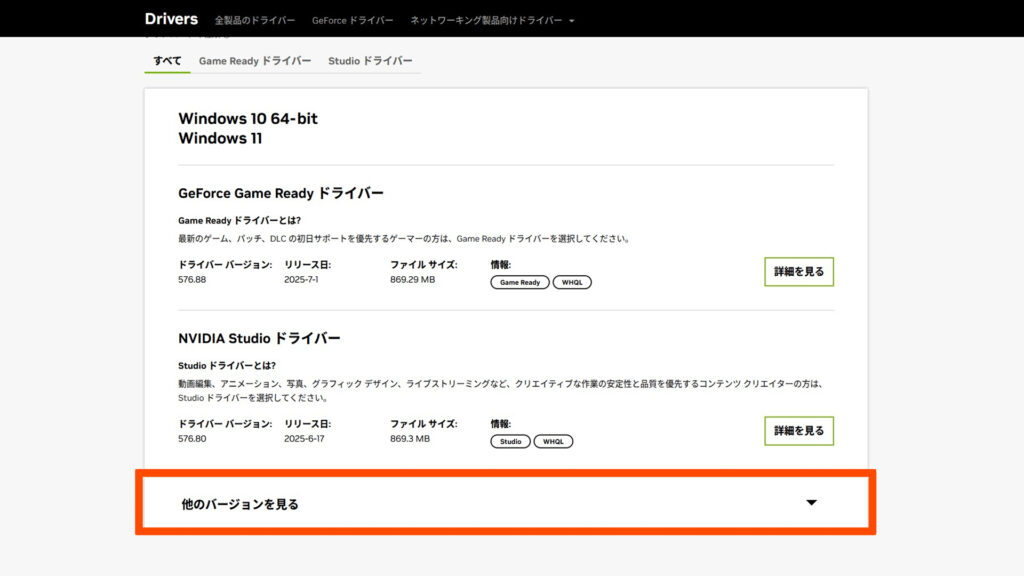Click release date 2025-7-1
The width and height of the screenshot is (1024, 576).
301,280
